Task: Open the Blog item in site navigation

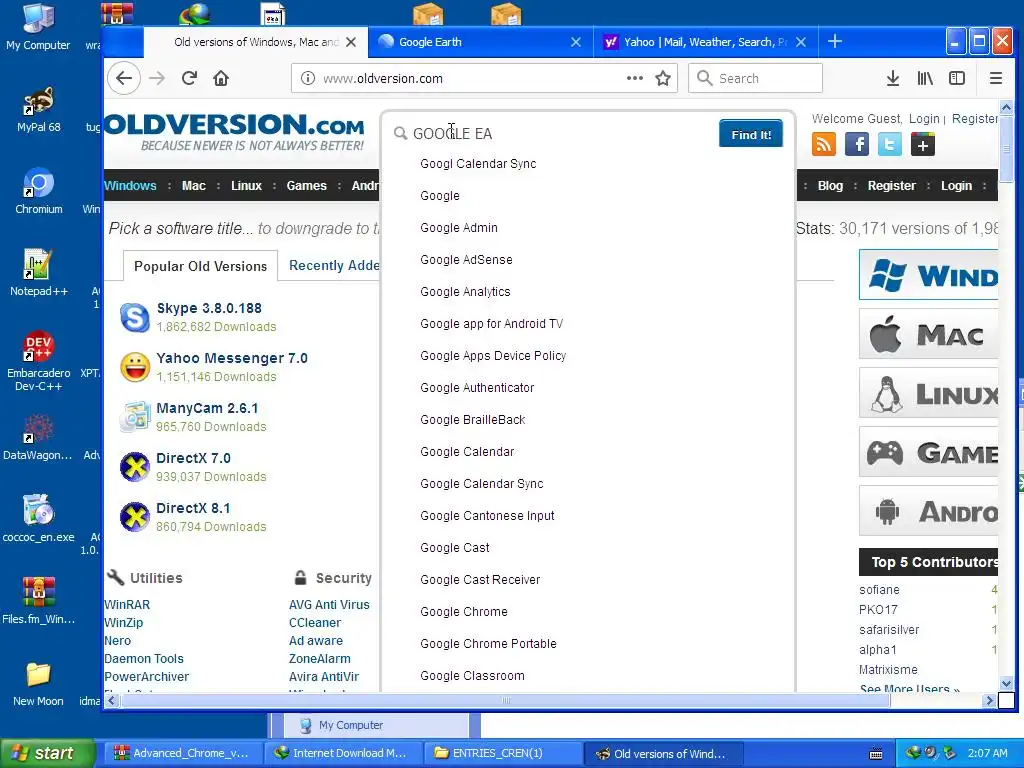Action: [830, 185]
